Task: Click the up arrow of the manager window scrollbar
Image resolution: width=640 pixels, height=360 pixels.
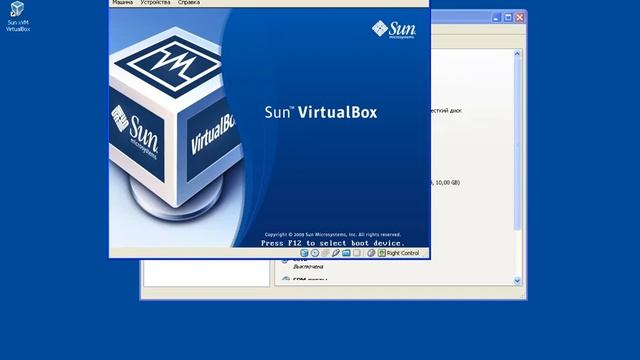Action: click(517, 53)
